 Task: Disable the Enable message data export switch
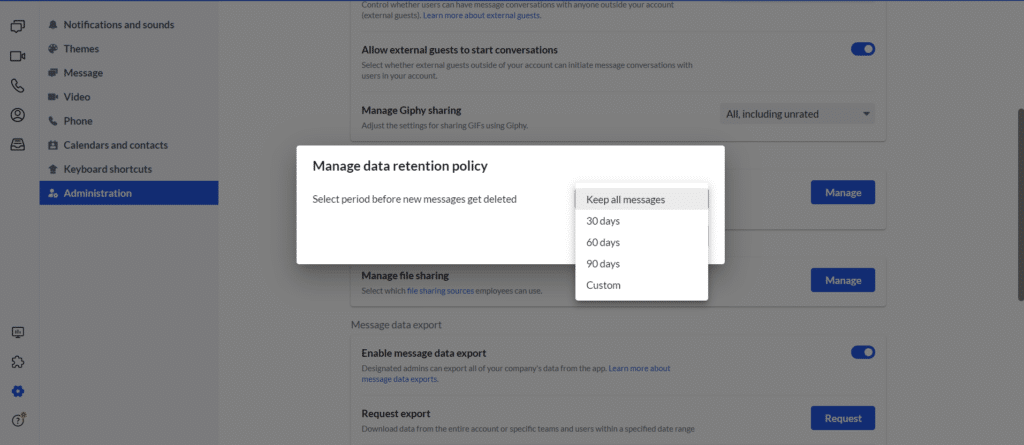pos(862,352)
